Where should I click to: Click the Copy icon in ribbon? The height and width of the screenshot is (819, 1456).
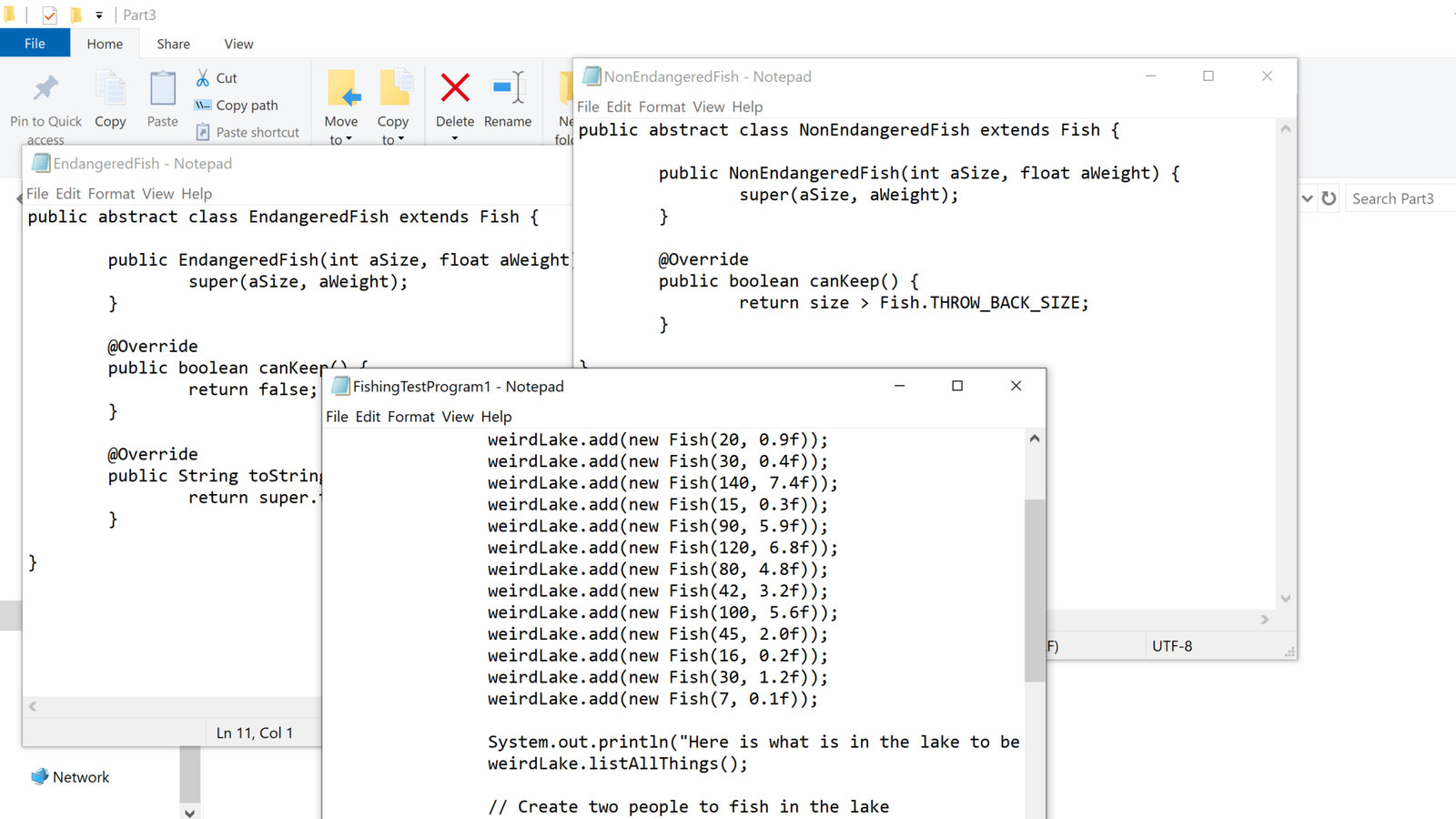click(110, 89)
